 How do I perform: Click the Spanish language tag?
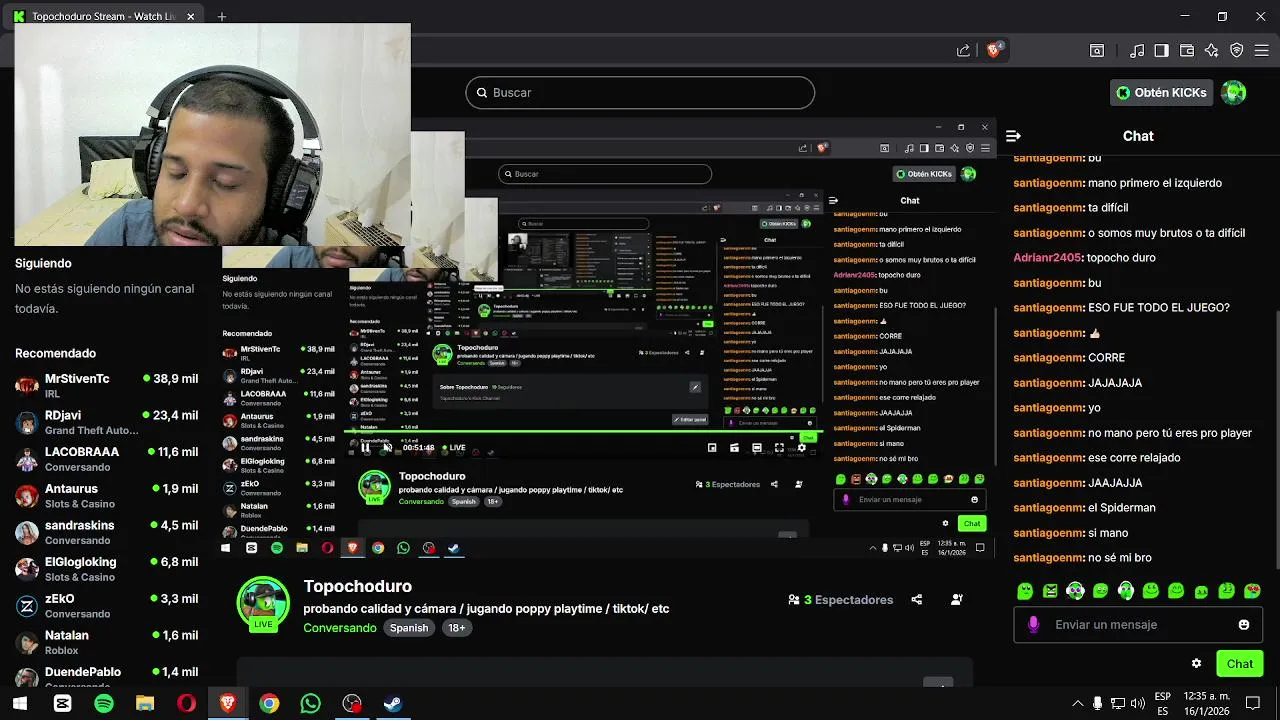pos(409,628)
